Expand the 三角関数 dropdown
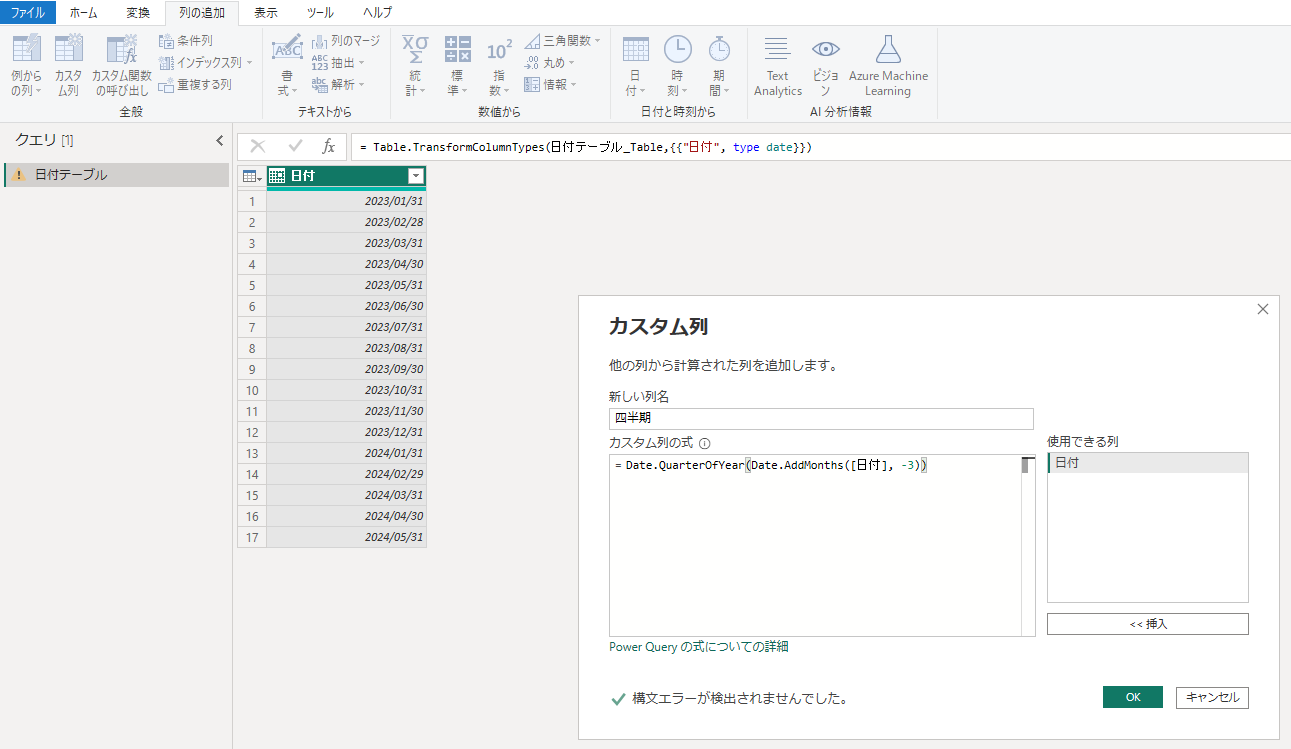The height and width of the screenshot is (749, 1291). click(x=597, y=41)
